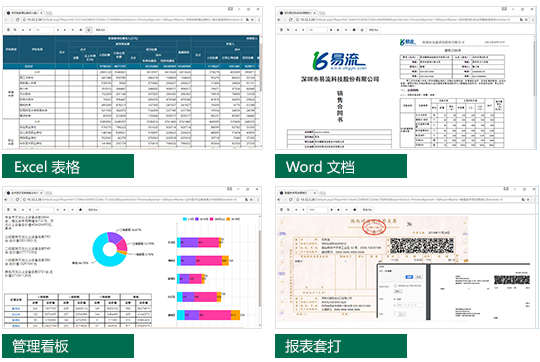Open the small dropdown arrow in the 报表套打 report toolbar

pos(346,209)
